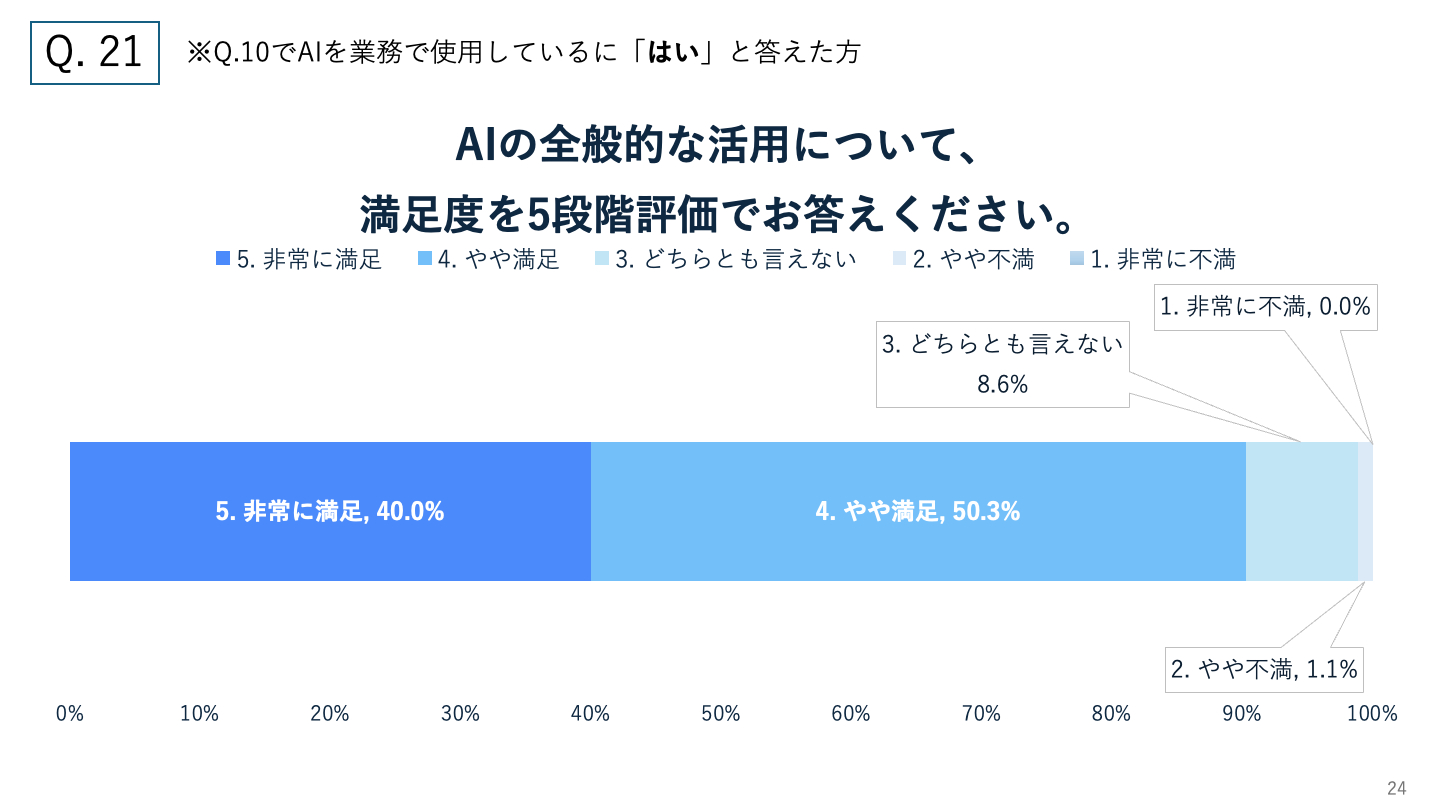
Task: Click the 2. やや不満, 1.1% callout label
Action: [1264, 669]
